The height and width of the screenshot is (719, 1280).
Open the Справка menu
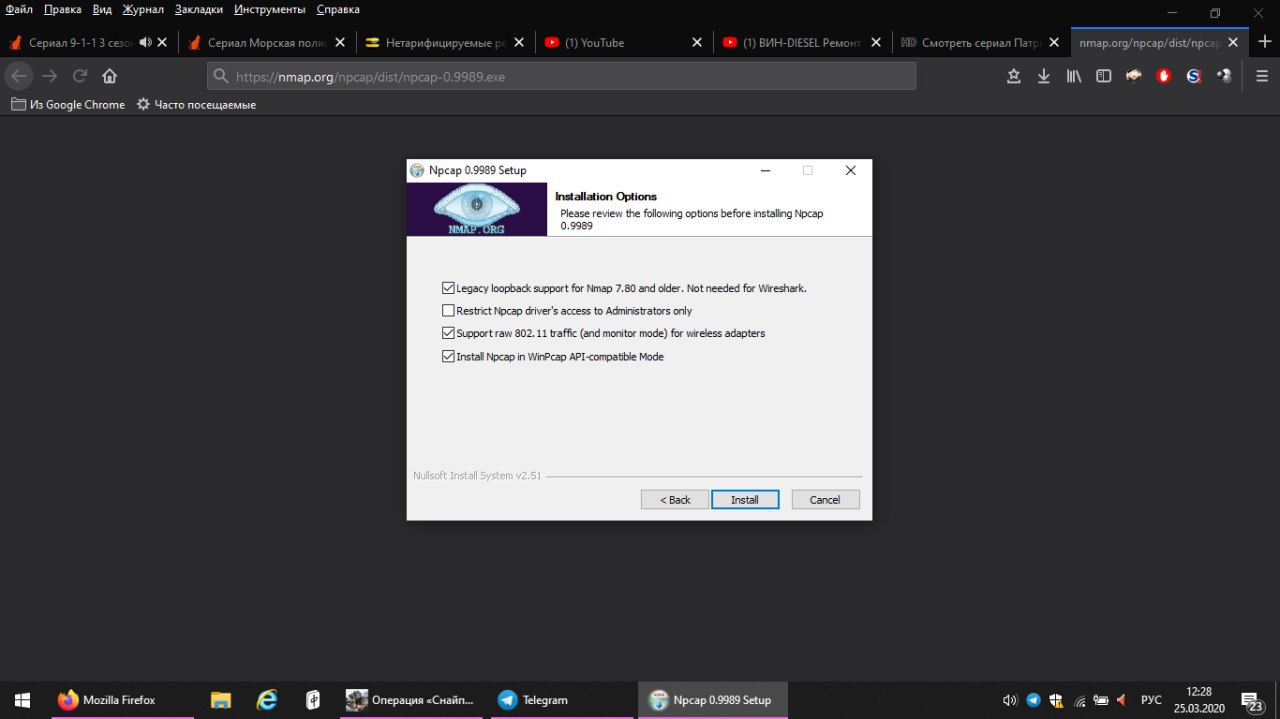coord(338,9)
